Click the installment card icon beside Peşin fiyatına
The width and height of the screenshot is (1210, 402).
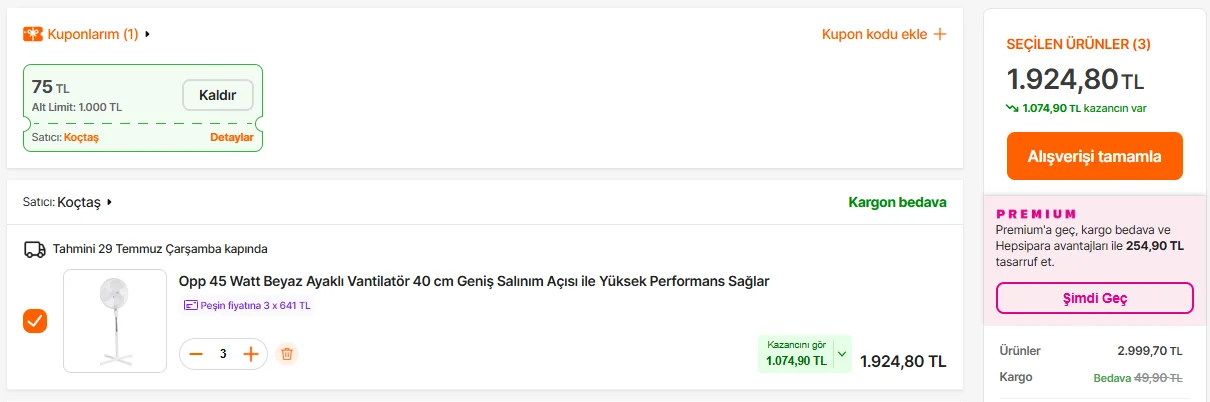pos(190,306)
